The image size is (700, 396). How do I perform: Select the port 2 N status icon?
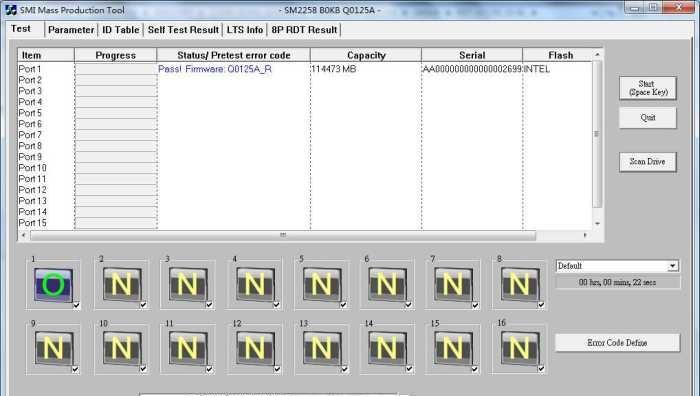122,284
